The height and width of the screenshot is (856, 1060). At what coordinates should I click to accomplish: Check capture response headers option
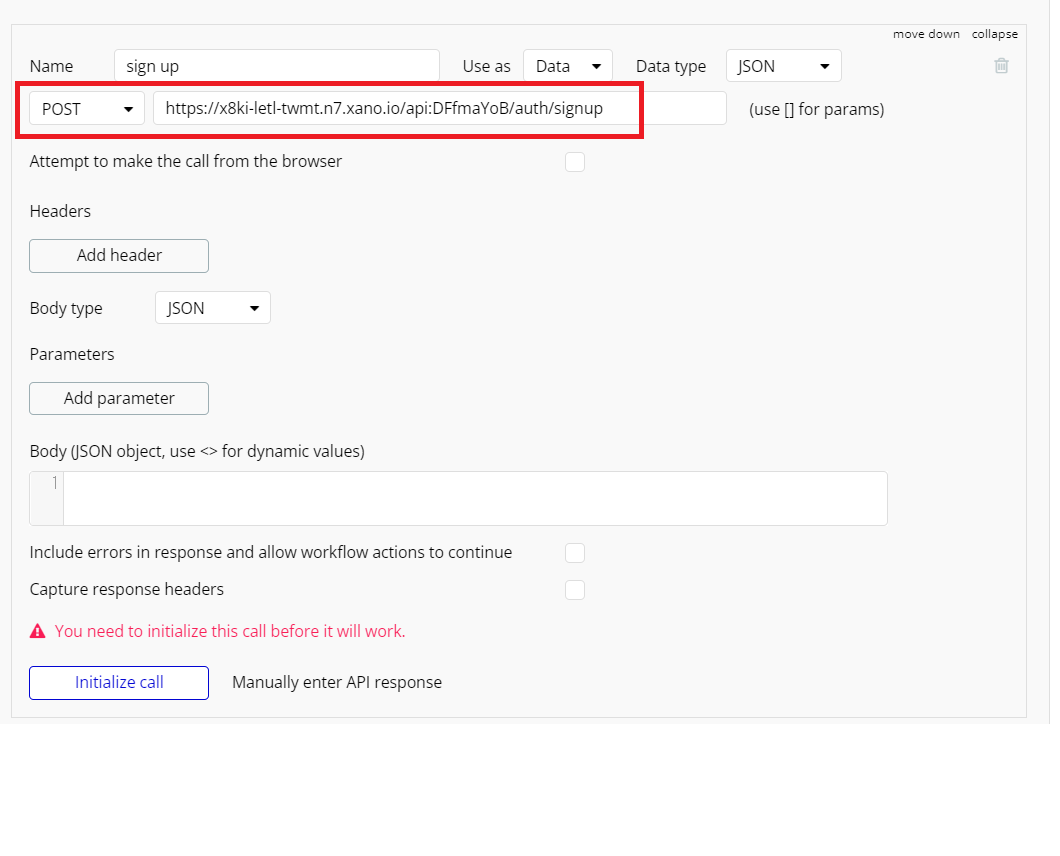(575, 590)
